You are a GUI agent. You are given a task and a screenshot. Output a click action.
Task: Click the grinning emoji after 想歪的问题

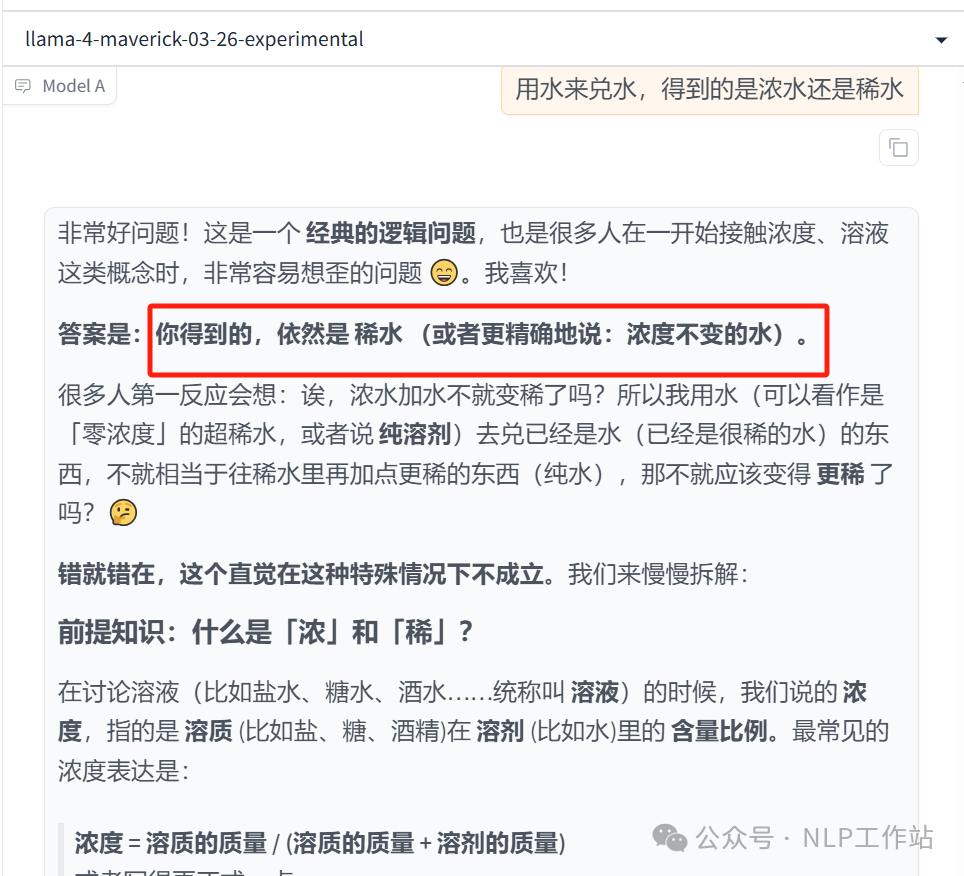point(444,273)
